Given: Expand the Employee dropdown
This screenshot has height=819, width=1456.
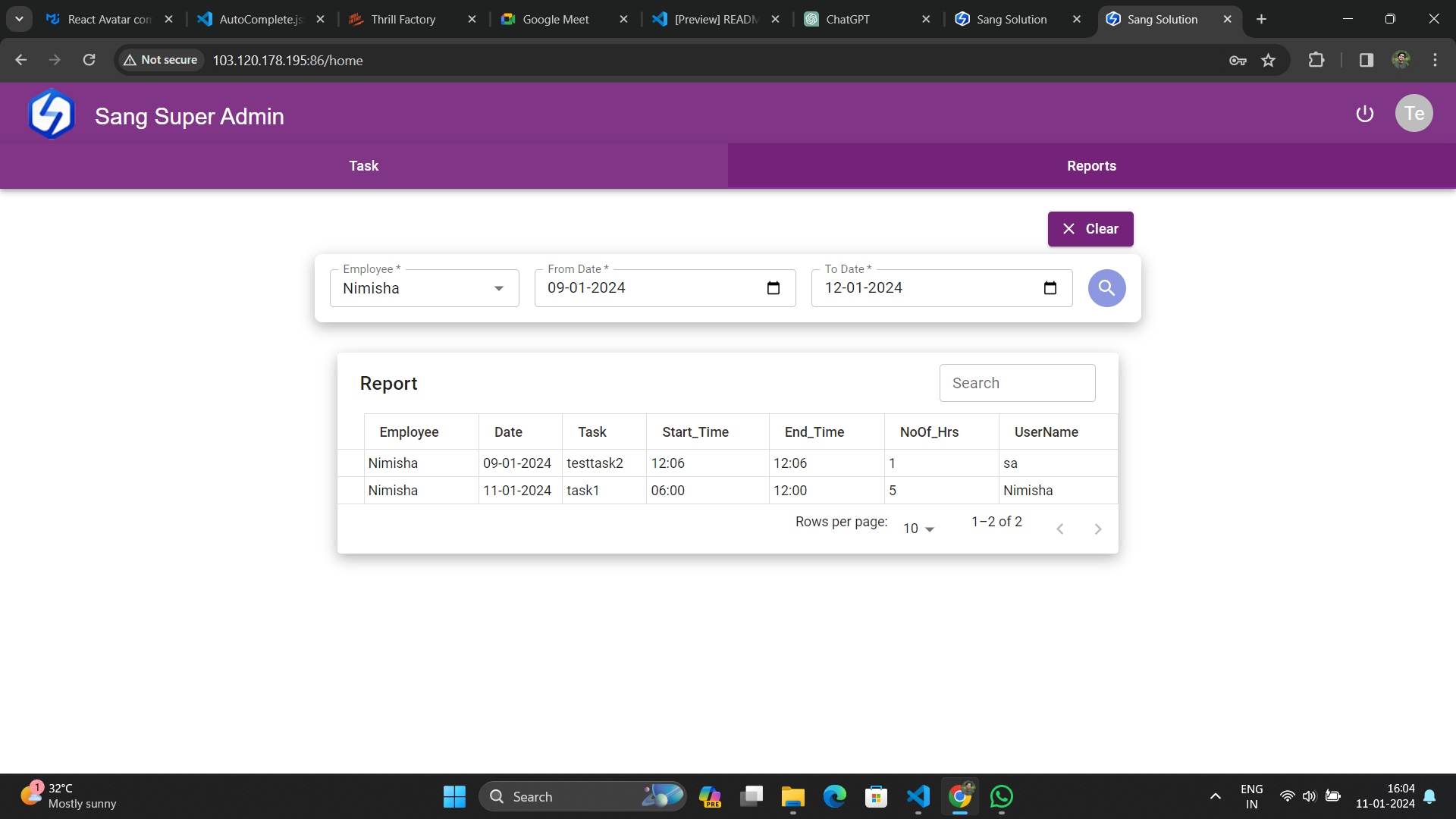Looking at the screenshot, I should [498, 288].
